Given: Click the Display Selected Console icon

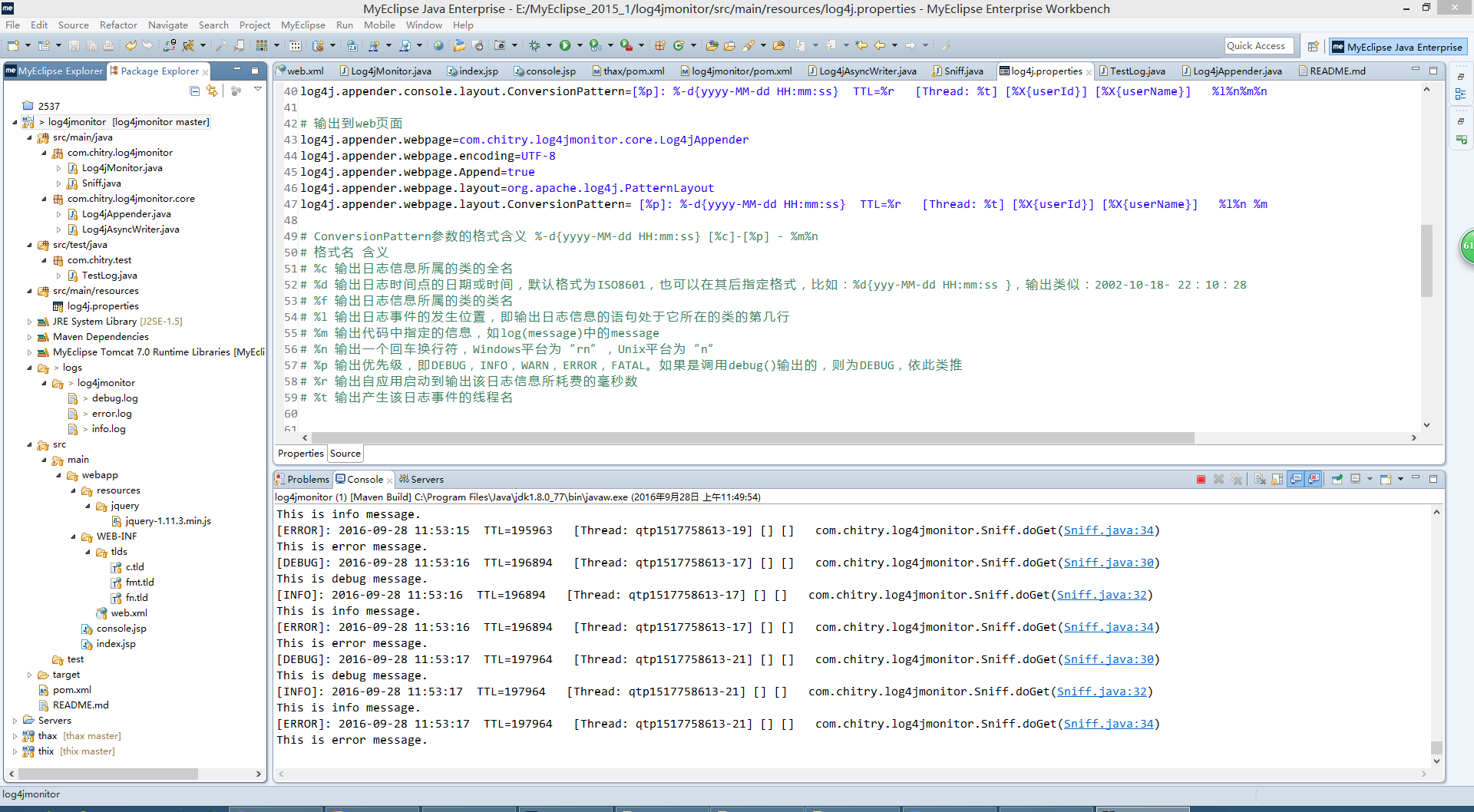Looking at the screenshot, I should tap(1355, 479).
